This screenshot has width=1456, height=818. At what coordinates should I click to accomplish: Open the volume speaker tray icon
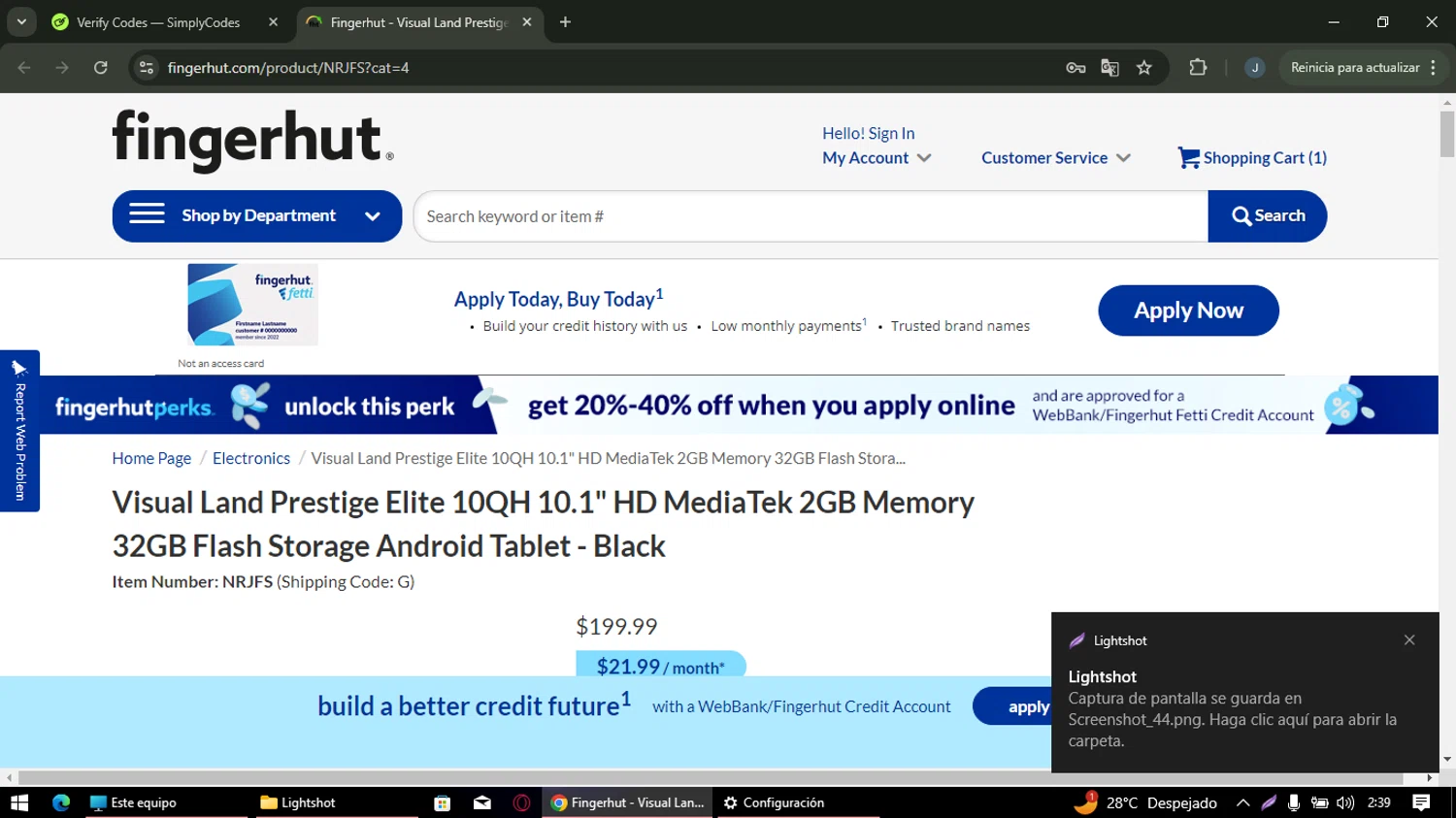(1345, 802)
